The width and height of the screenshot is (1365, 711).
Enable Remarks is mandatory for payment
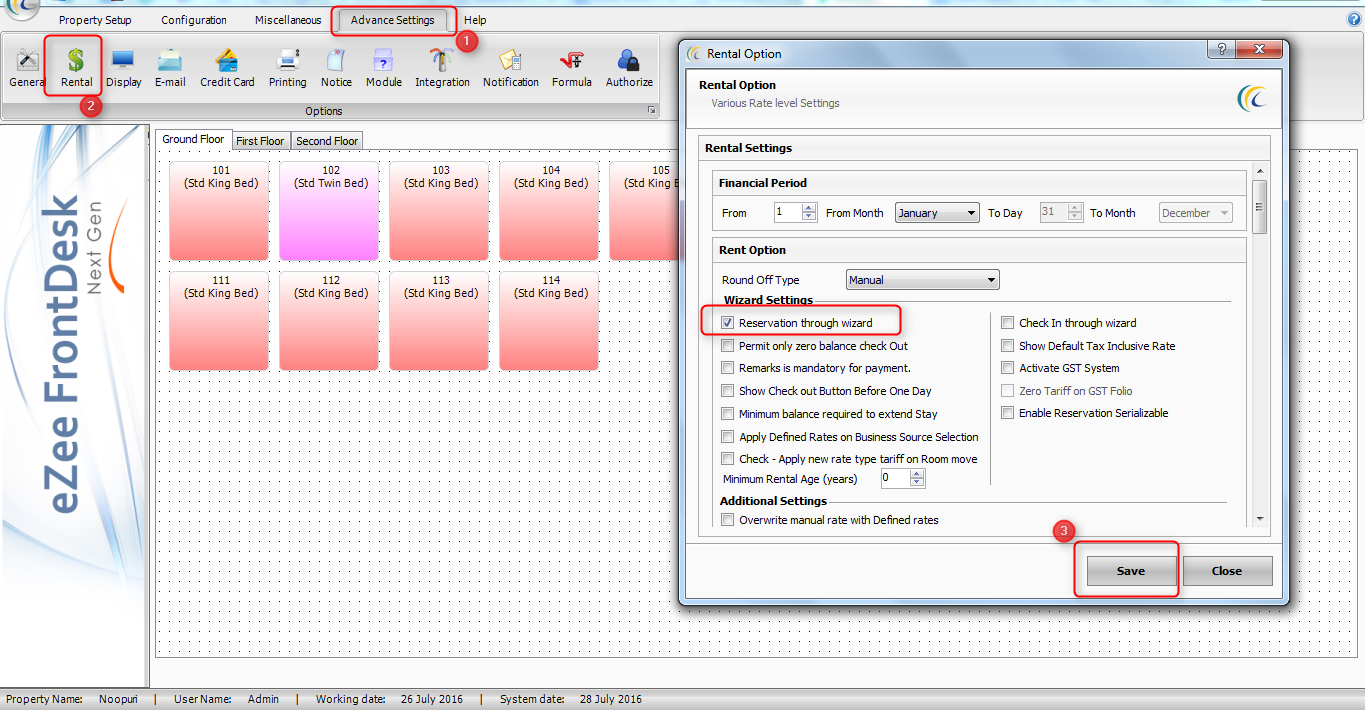coord(728,368)
